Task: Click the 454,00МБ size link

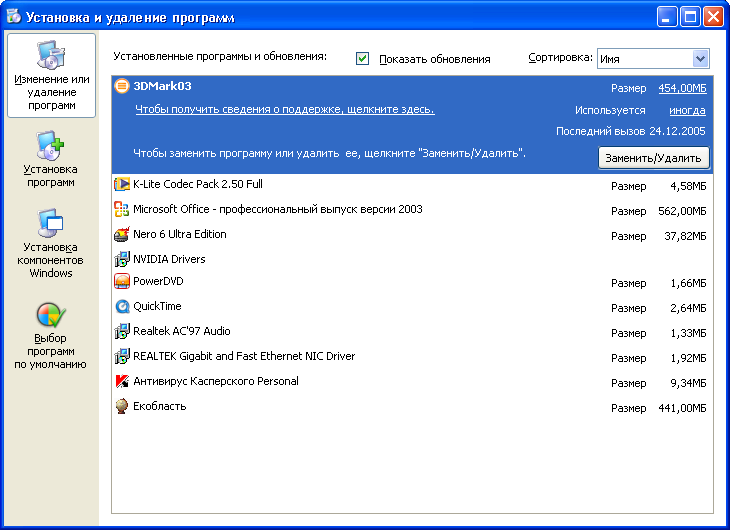Action: click(682, 88)
